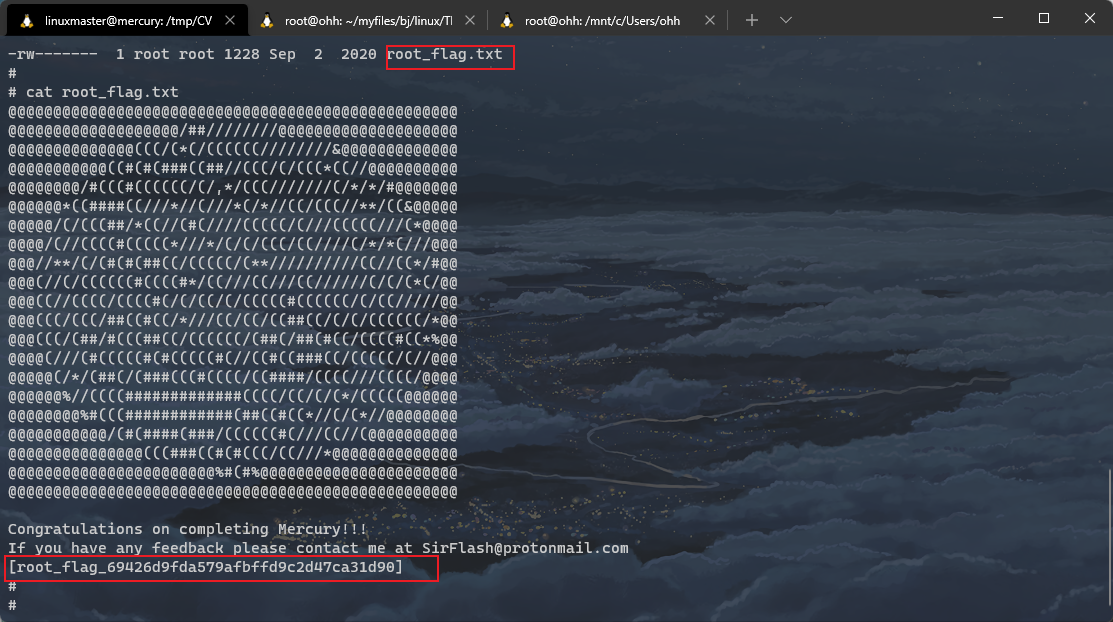Click the root_flag.txt filename in listing
The height and width of the screenshot is (622, 1113).
tap(444, 54)
